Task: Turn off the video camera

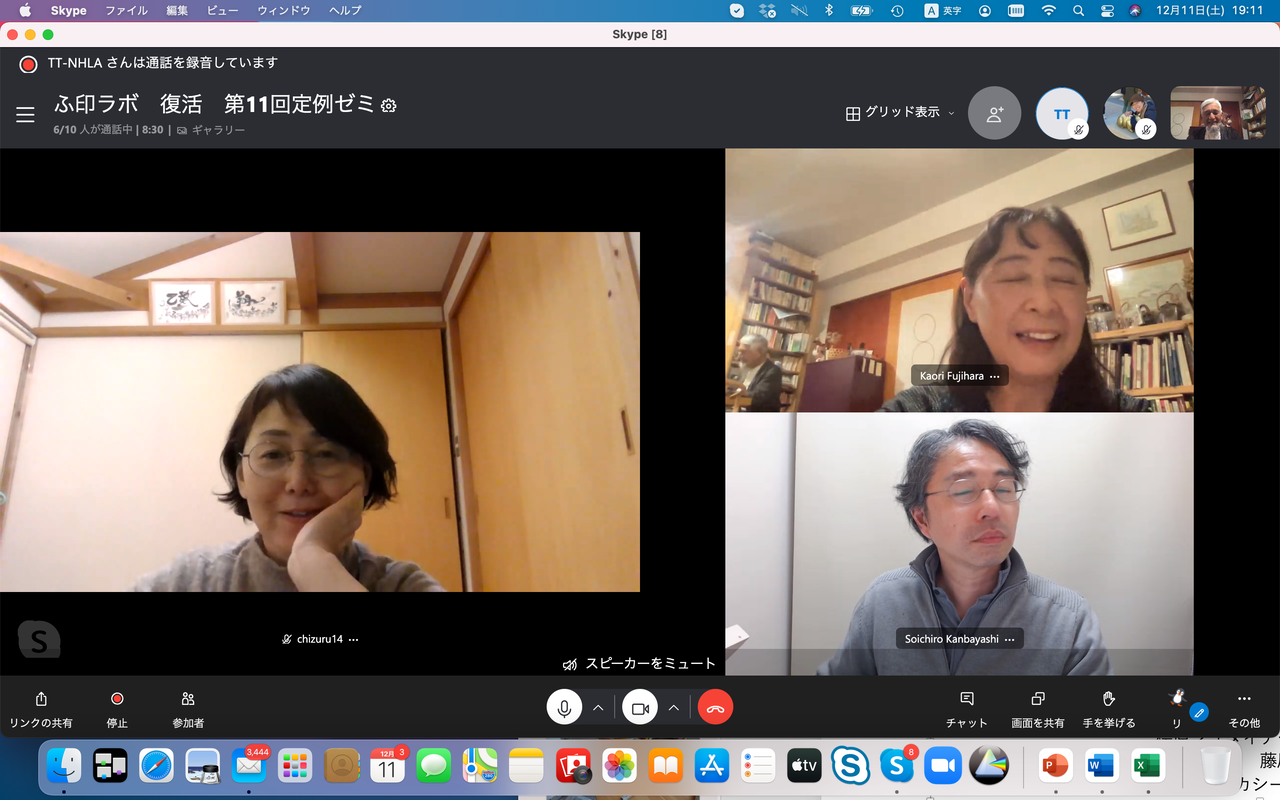Action: pos(640,708)
